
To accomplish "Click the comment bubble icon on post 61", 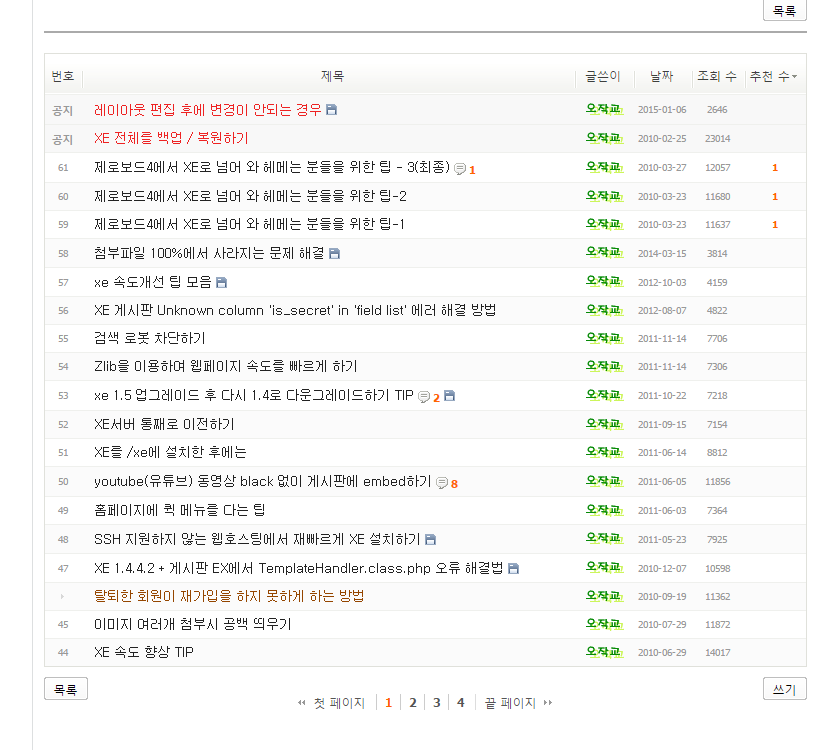I will click(459, 169).
